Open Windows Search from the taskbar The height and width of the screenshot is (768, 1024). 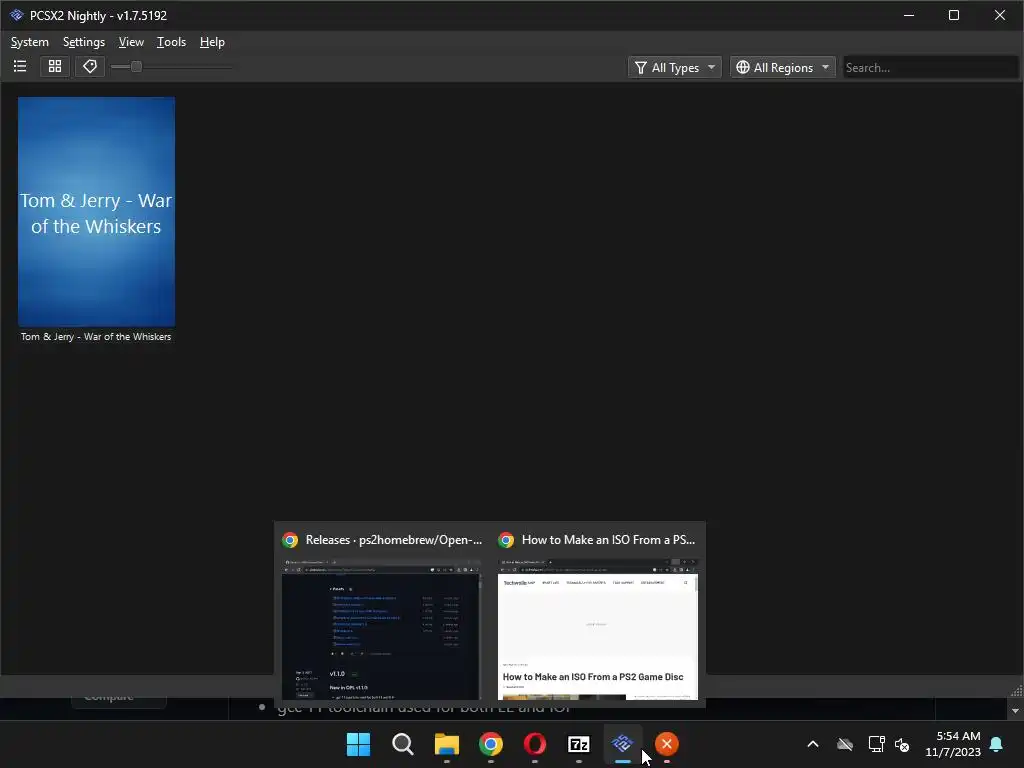click(x=402, y=744)
